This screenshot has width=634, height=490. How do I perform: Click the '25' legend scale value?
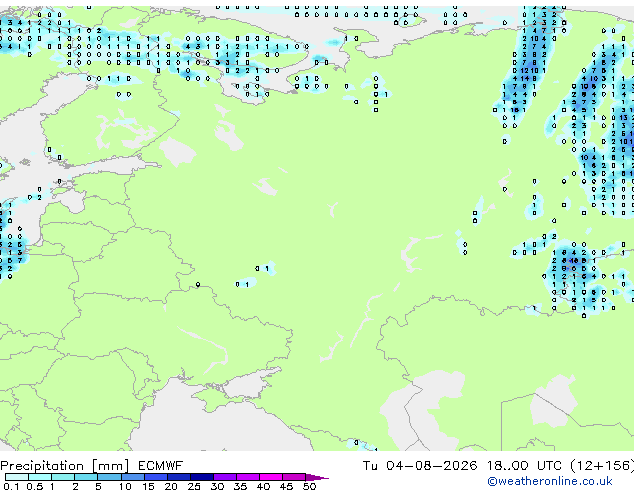coord(194,486)
